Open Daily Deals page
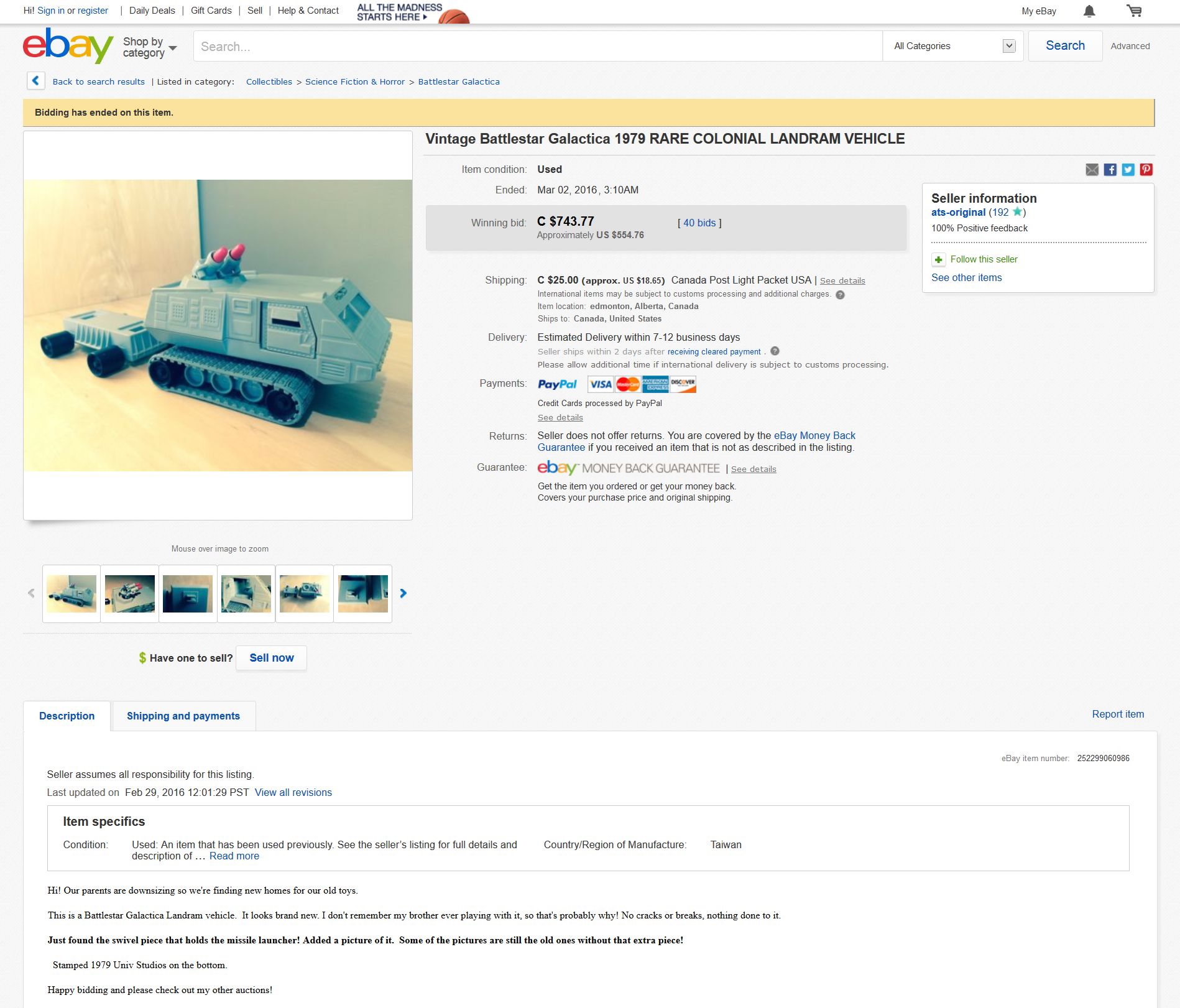Image resolution: width=1180 pixels, height=1008 pixels. pos(152,11)
